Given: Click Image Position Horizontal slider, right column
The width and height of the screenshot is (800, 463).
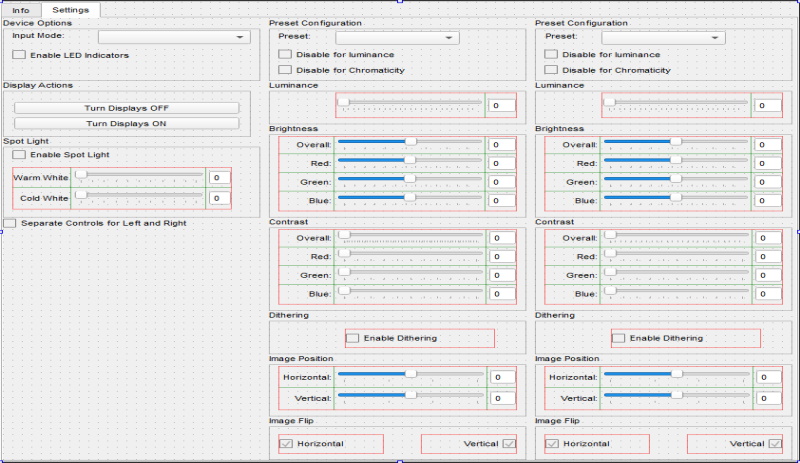Looking at the screenshot, I should tap(677, 376).
